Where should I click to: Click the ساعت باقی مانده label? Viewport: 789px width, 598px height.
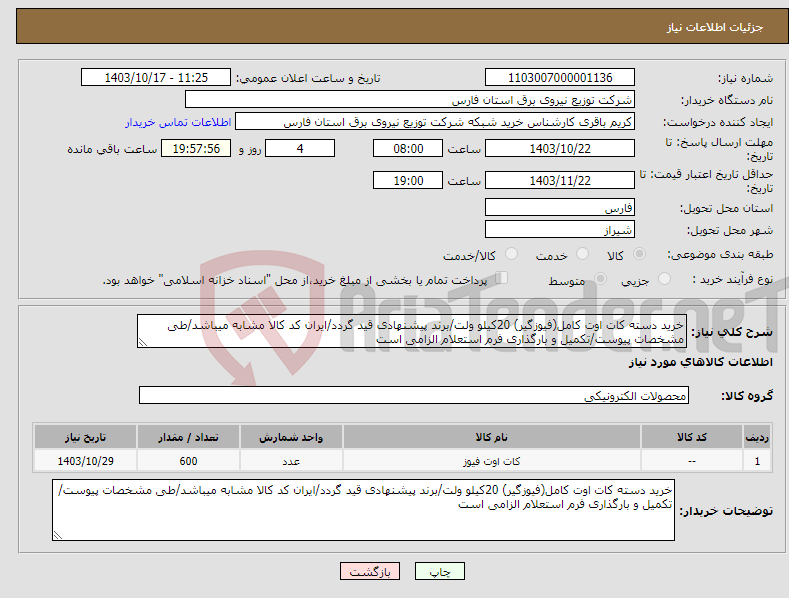[112, 150]
